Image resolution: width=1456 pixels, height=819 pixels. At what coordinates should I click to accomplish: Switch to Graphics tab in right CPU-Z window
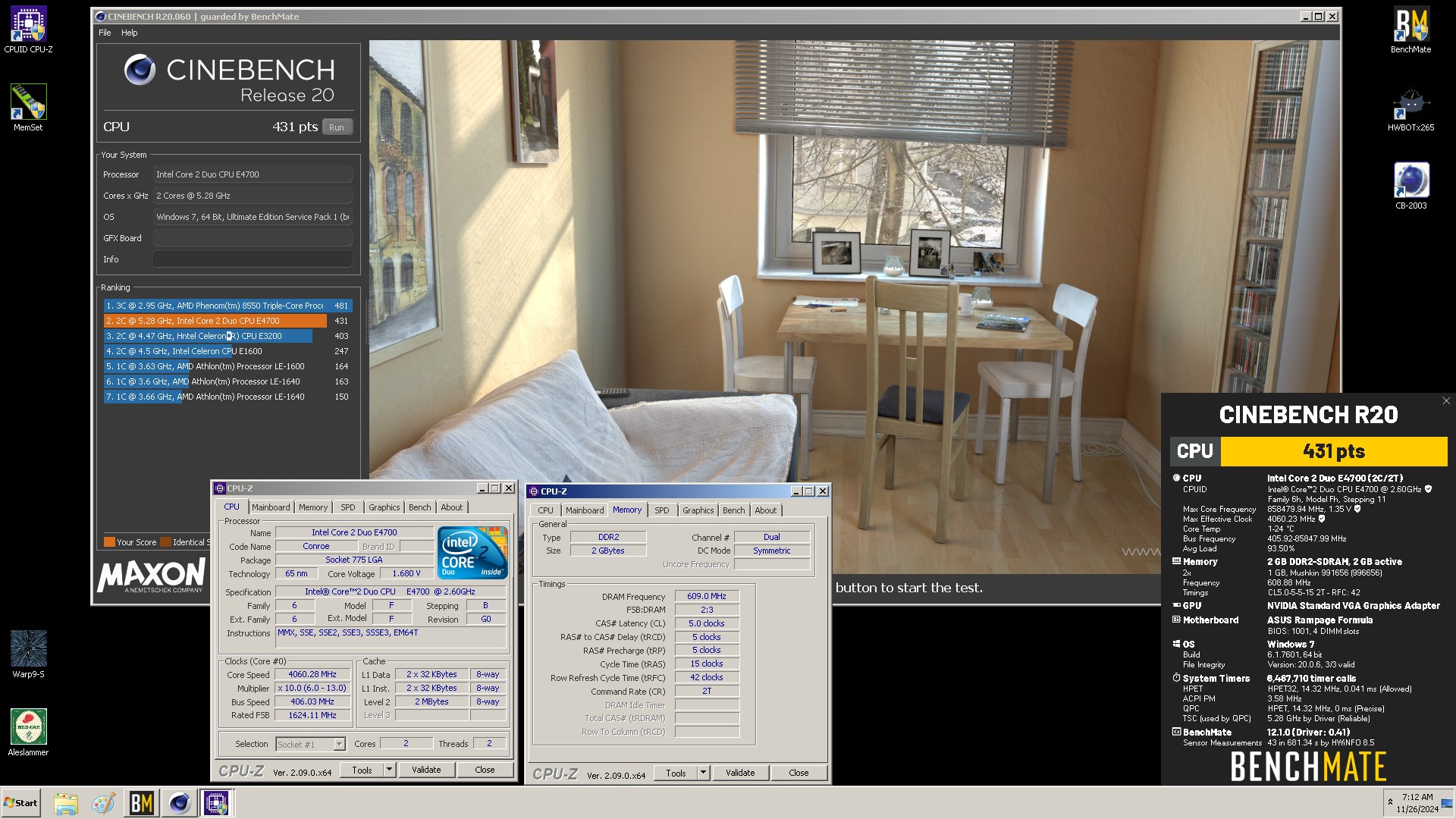click(x=698, y=510)
